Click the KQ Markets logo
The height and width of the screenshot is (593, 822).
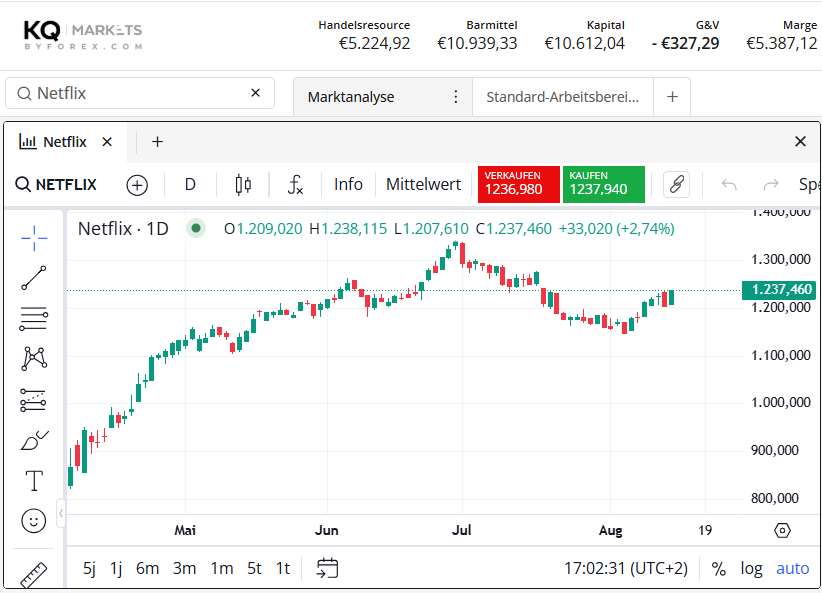click(83, 35)
